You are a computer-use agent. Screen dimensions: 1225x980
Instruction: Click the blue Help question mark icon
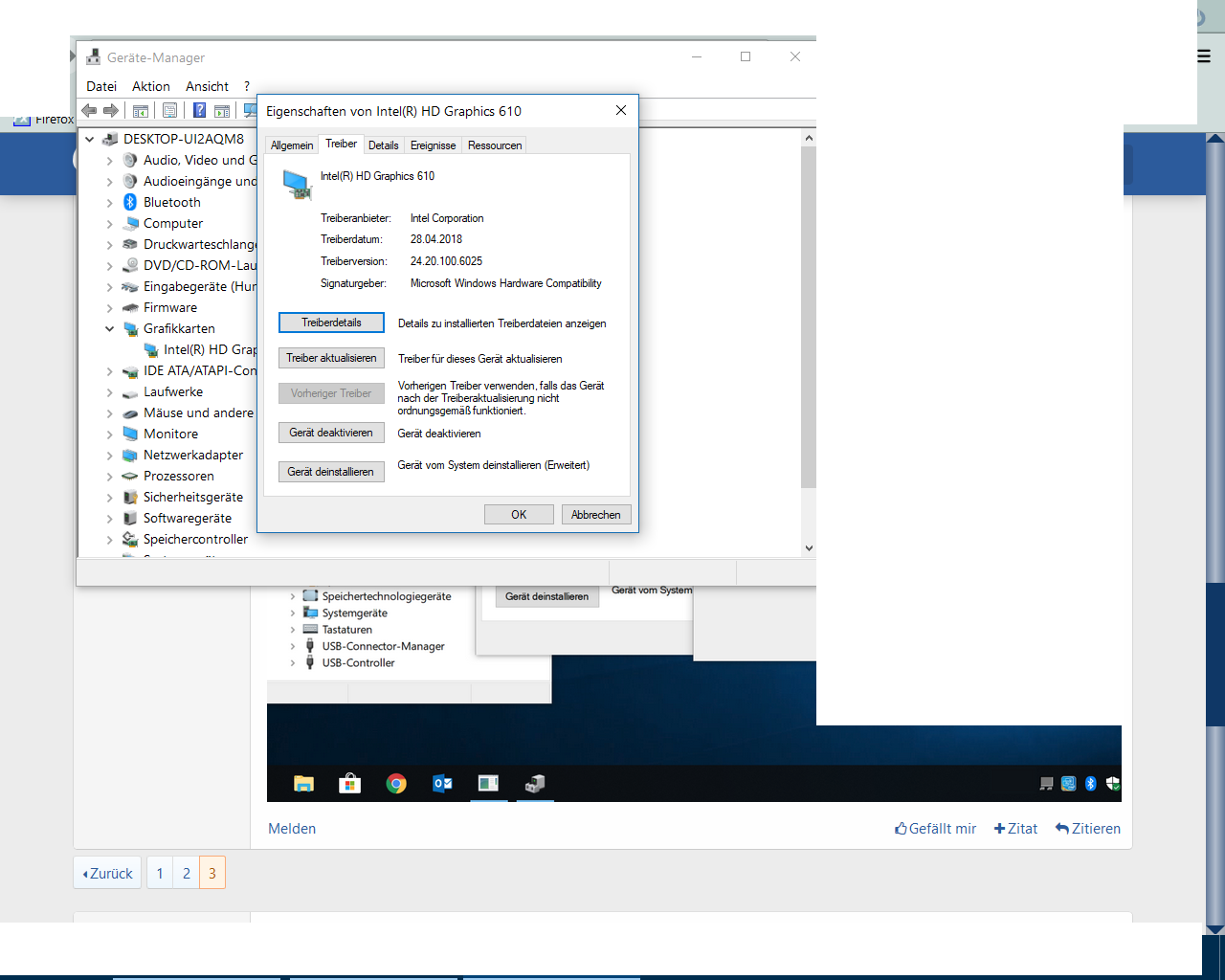(x=199, y=110)
